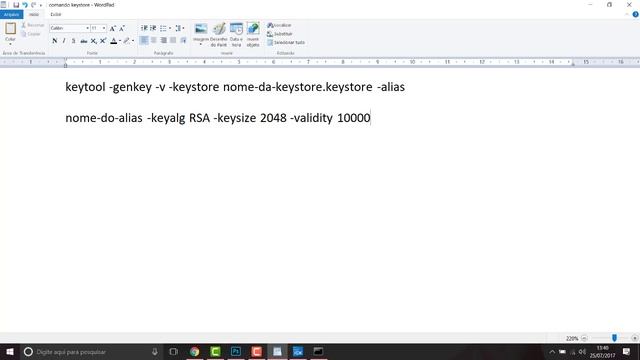Start a bulleted list
Screen dimensions: 640x360
pyautogui.click(x=163, y=28)
